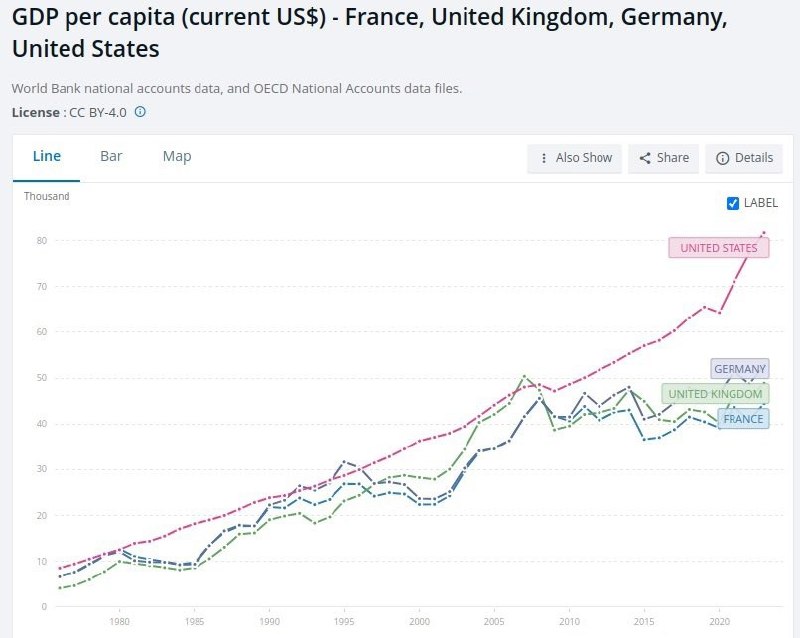This screenshot has width=800, height=638.
Task: Click the UK peak data point in 2007
Action: pyautogui.click(x=524, y=377)
